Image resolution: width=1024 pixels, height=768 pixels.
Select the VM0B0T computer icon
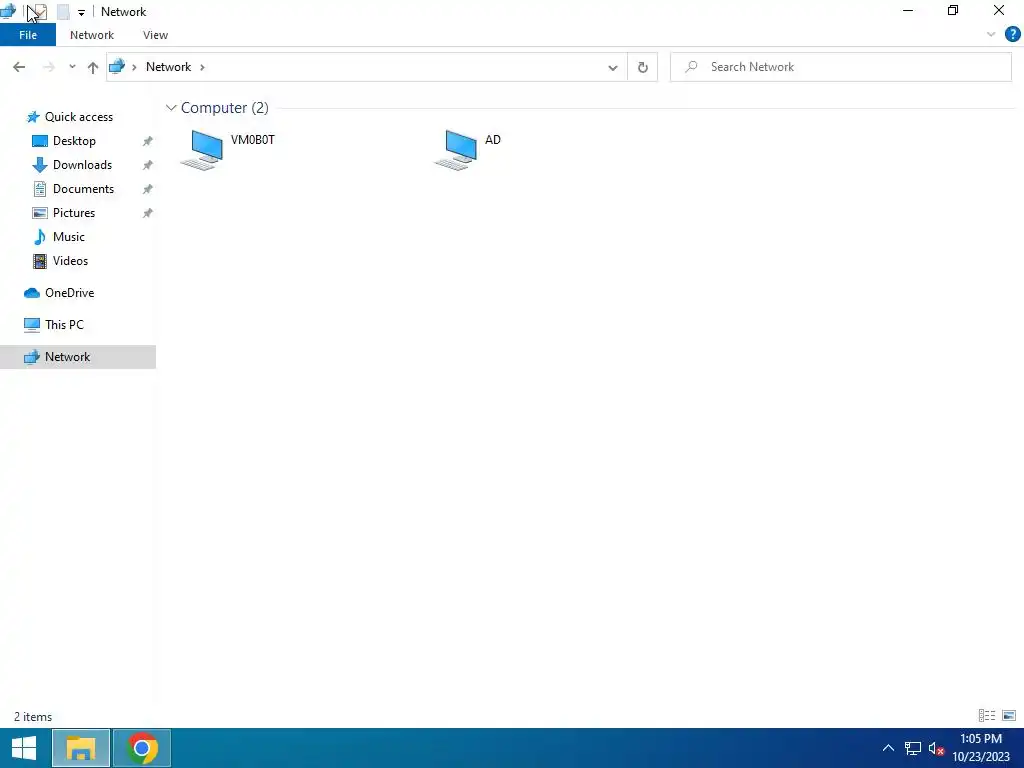(x=204, y=150)
